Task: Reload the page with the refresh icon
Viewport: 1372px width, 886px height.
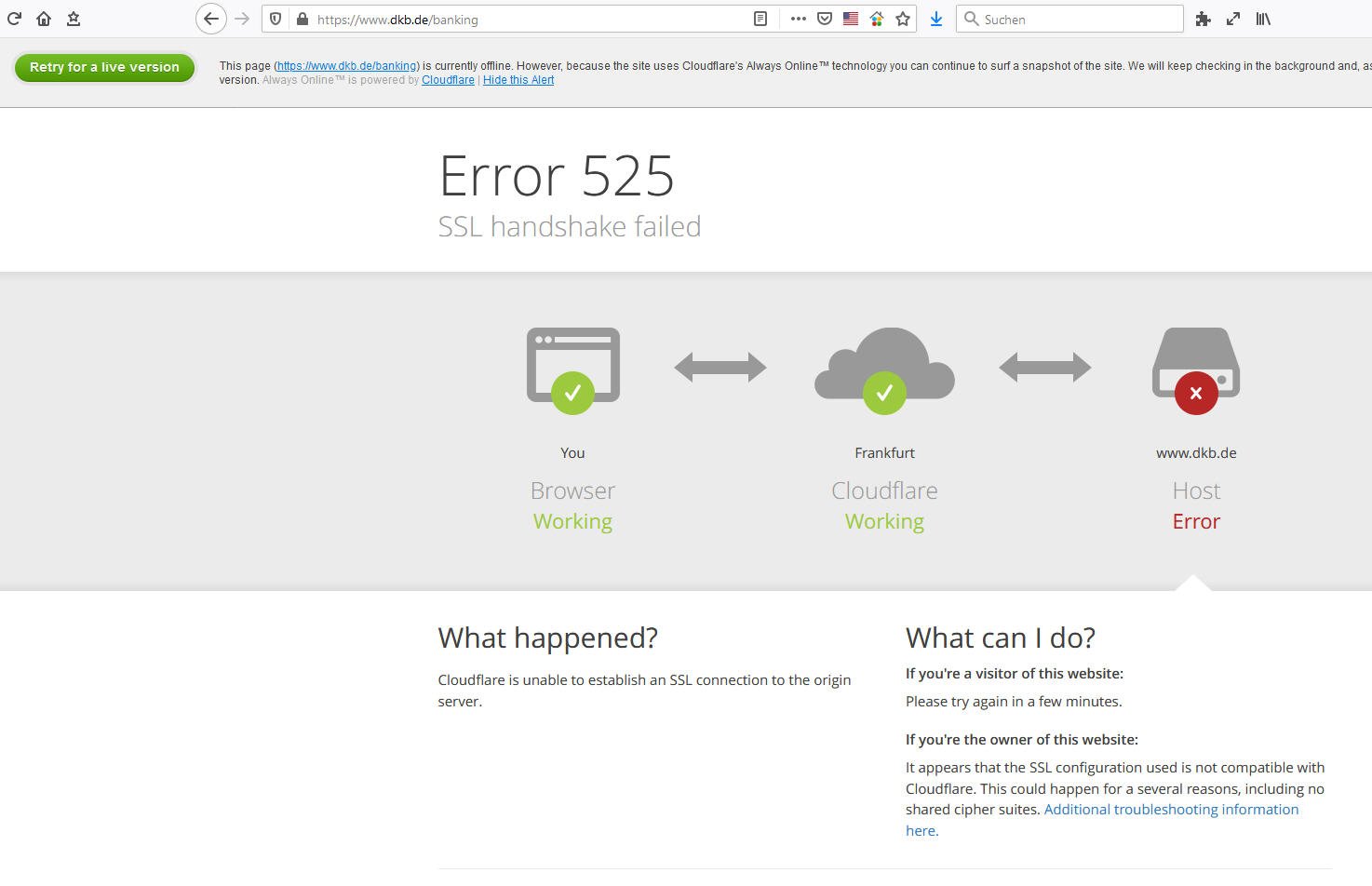Action: (14, 19)
